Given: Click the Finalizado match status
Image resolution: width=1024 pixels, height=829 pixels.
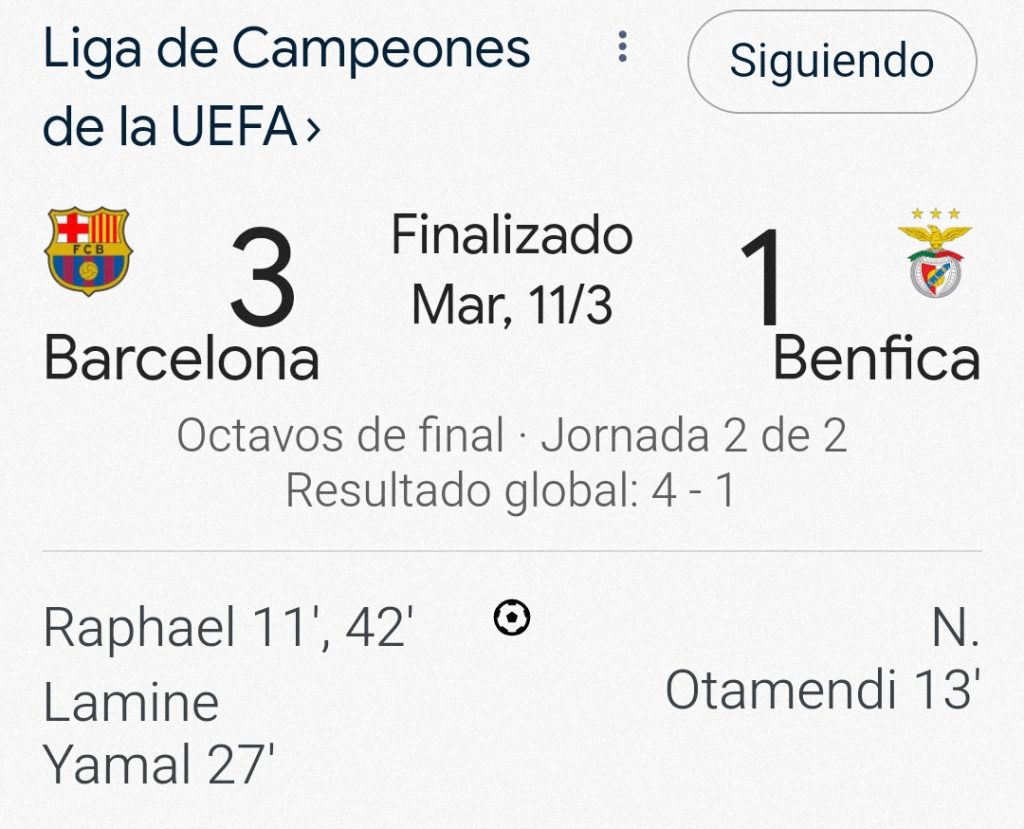Looking at the screenshot, I should tap(511, 237).
